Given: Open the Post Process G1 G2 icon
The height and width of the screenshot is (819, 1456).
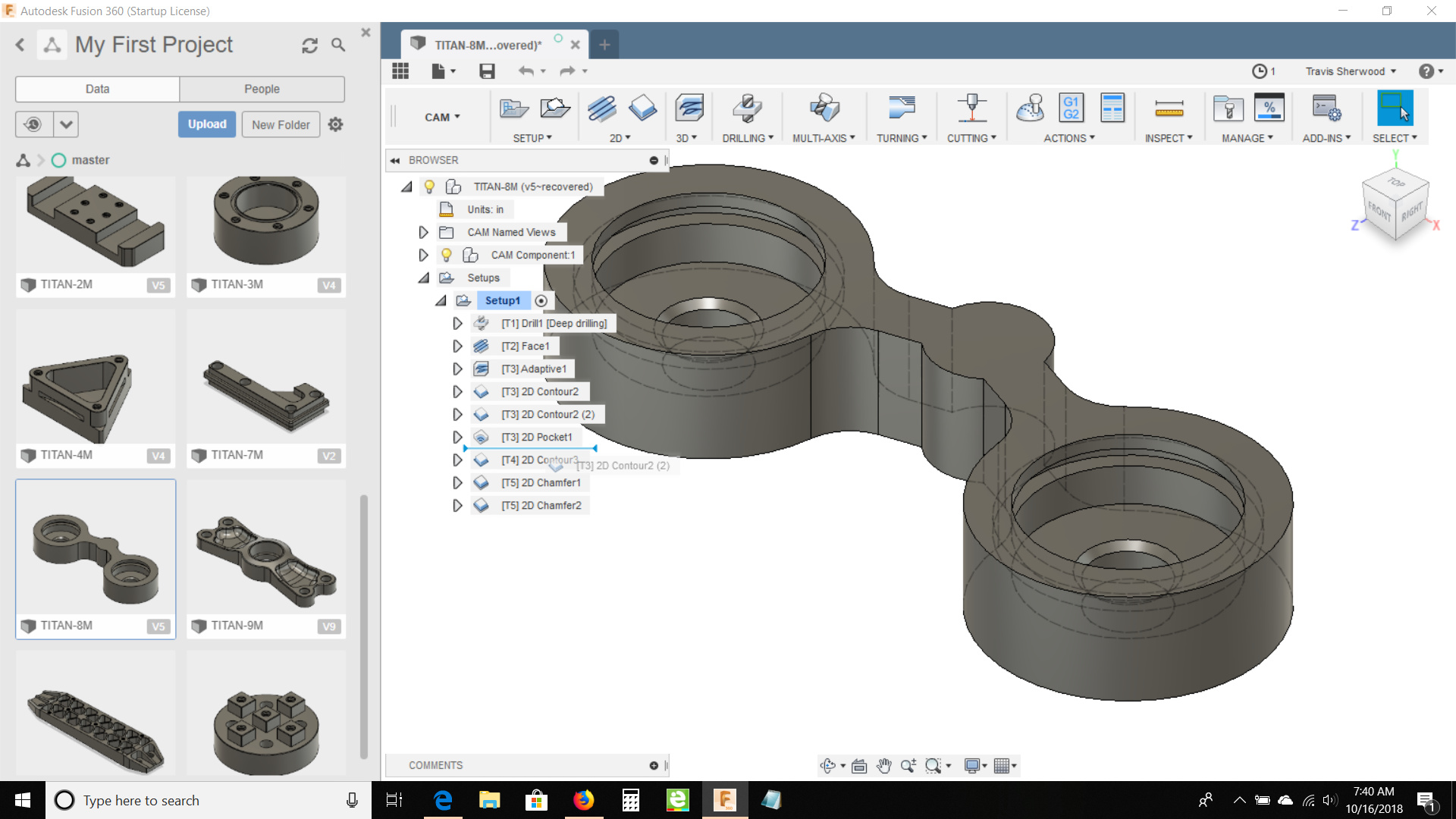Looking at the screenshot, I should tap(1071, 109).
